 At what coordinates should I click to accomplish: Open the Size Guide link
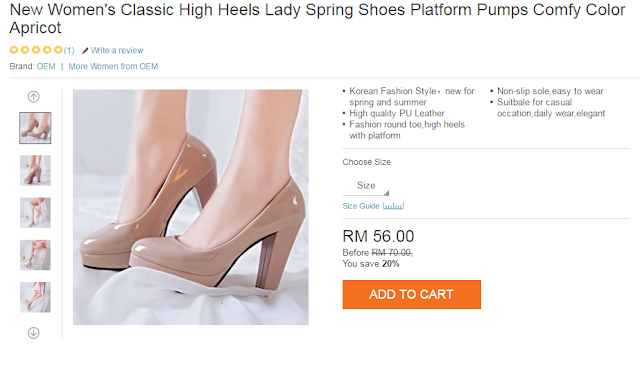point(361,206)
